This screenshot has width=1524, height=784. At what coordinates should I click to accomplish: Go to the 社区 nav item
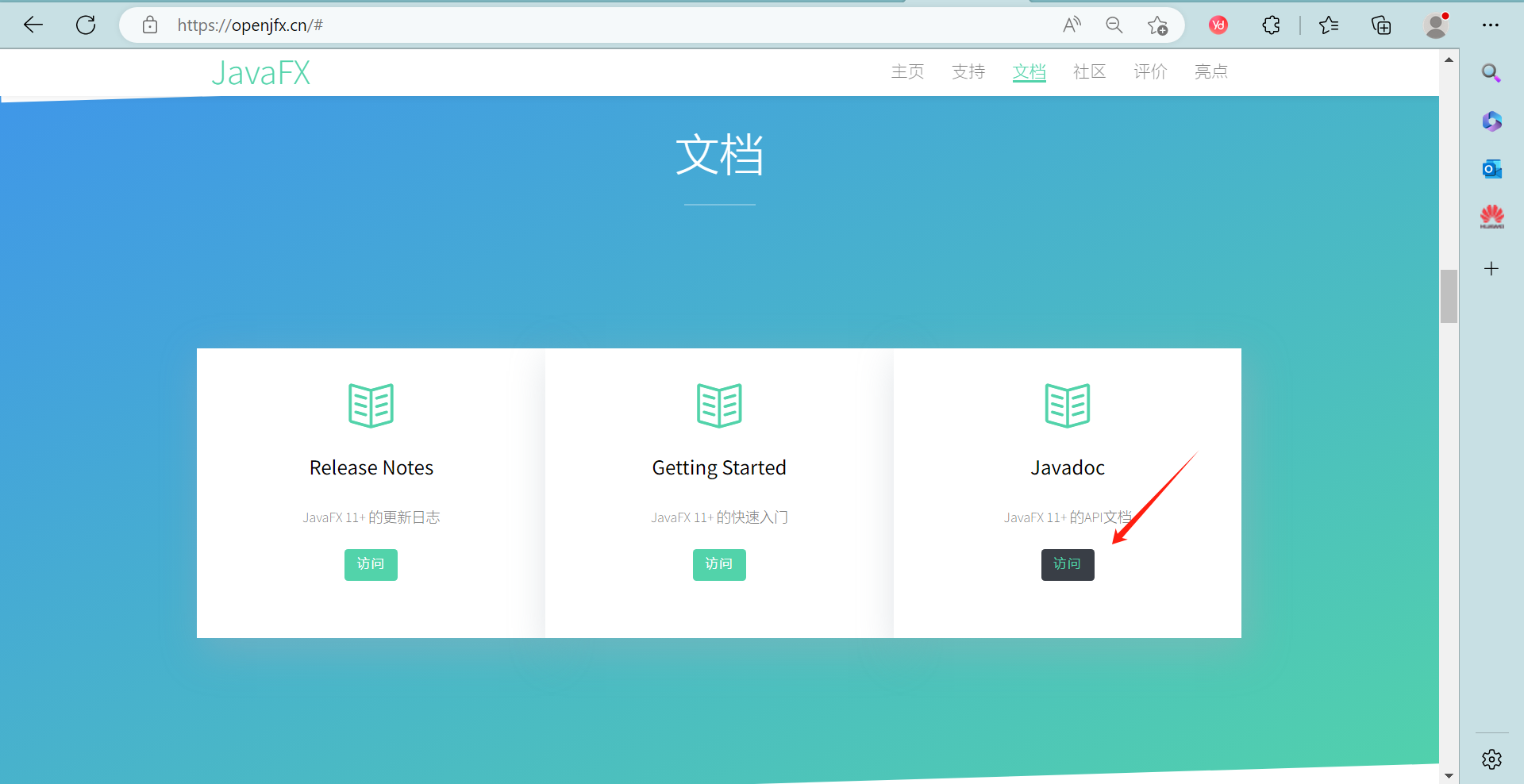tap(1089, 71)
